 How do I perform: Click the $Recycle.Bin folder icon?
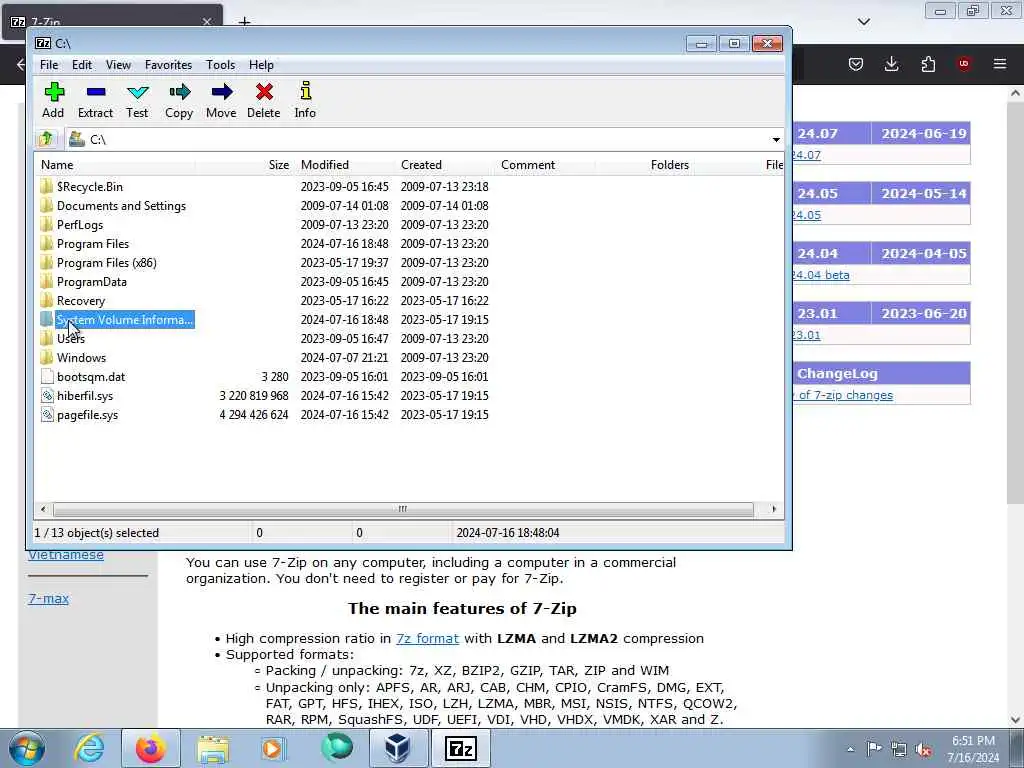click(x=46, y=187)
